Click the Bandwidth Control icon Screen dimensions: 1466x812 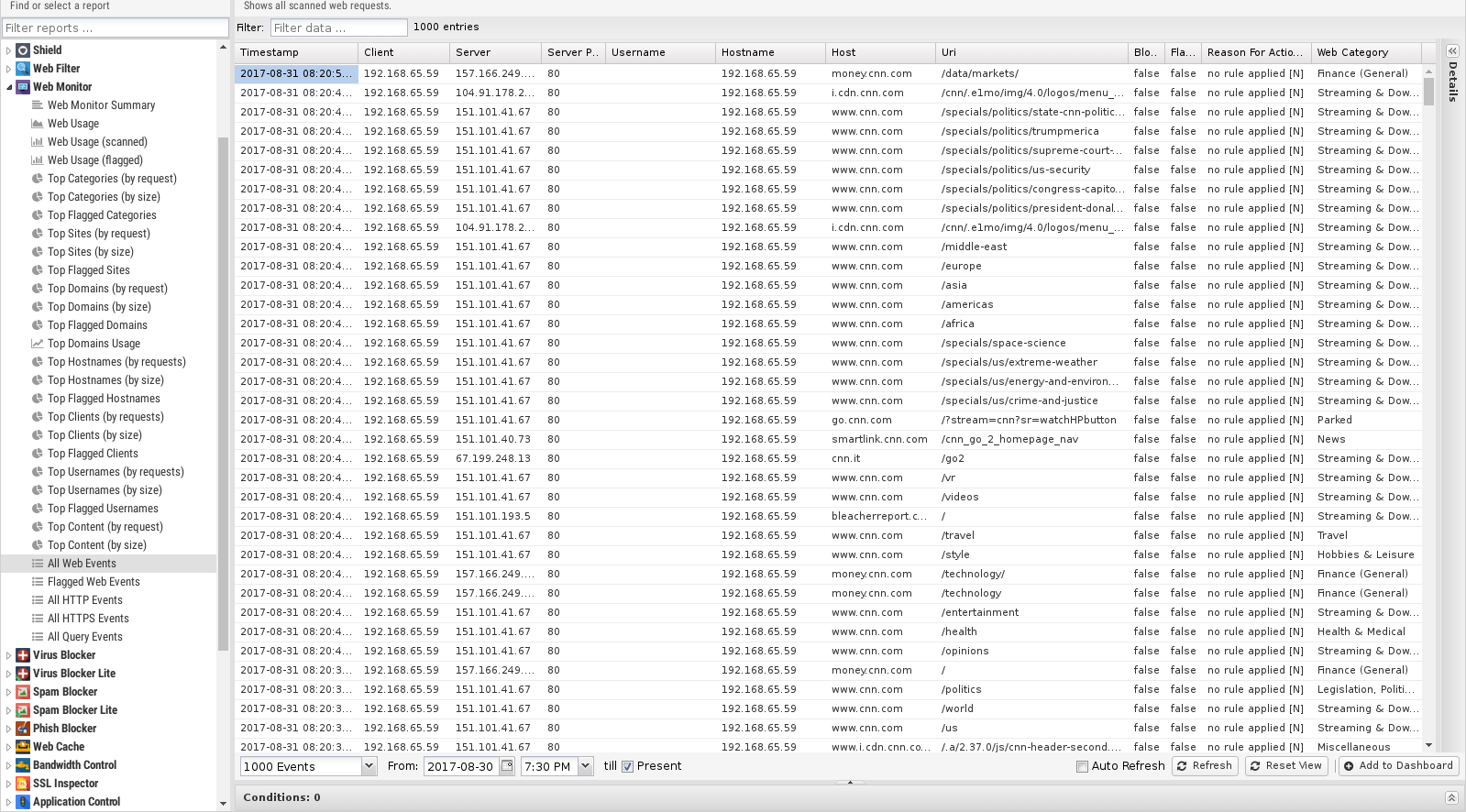pyautogui.click(x=23, y=765)
